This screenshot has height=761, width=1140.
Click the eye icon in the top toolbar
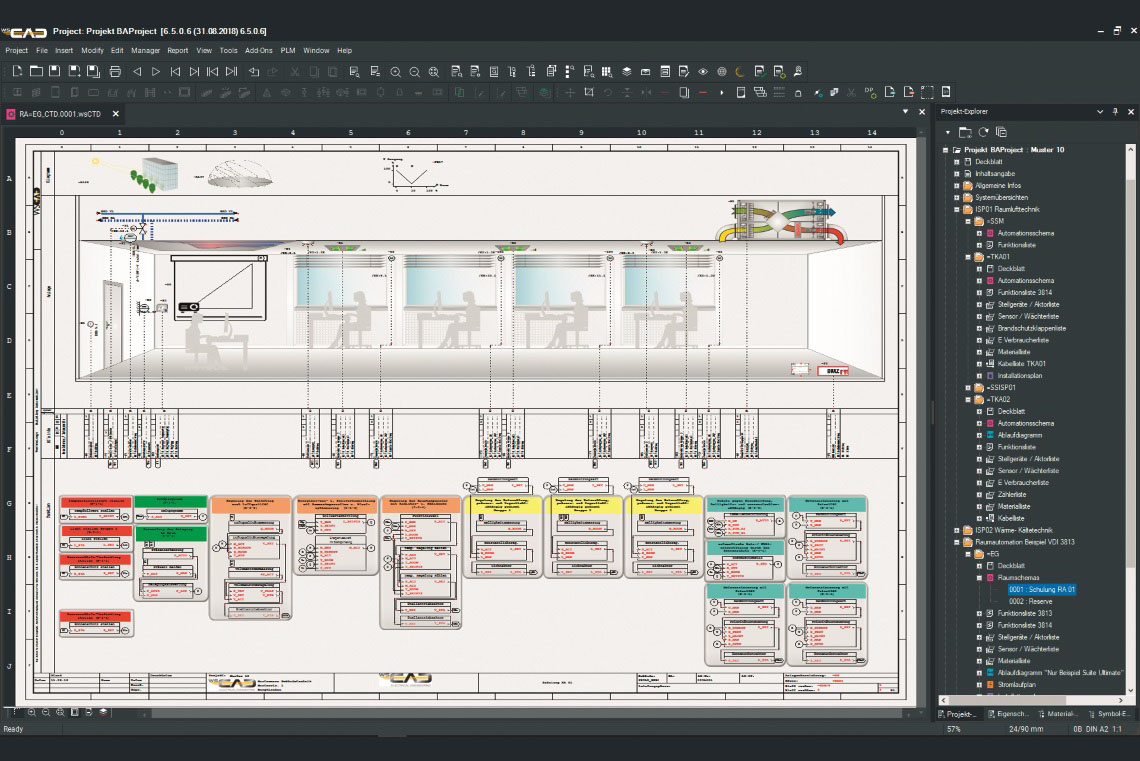[x=703, y=71]
